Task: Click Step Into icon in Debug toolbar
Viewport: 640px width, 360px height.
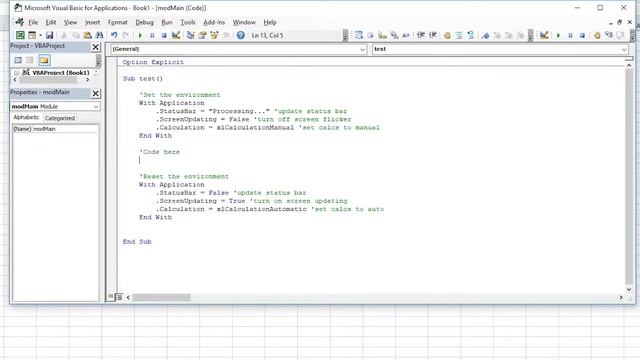Action: 609,35
